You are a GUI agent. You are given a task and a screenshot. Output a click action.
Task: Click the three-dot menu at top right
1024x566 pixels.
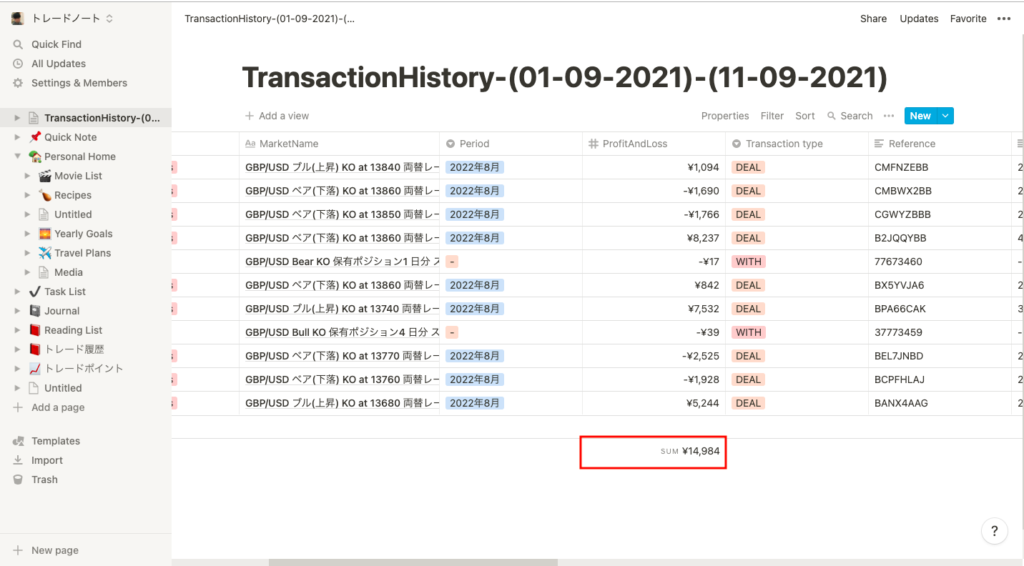1003,18
